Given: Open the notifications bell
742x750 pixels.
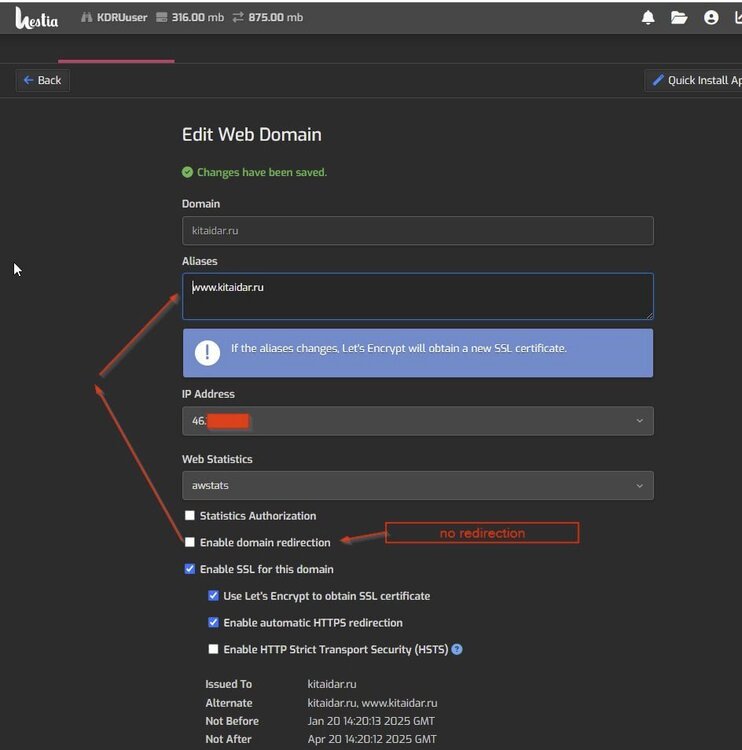Looking at the screenshot, I should click(648, 17).
